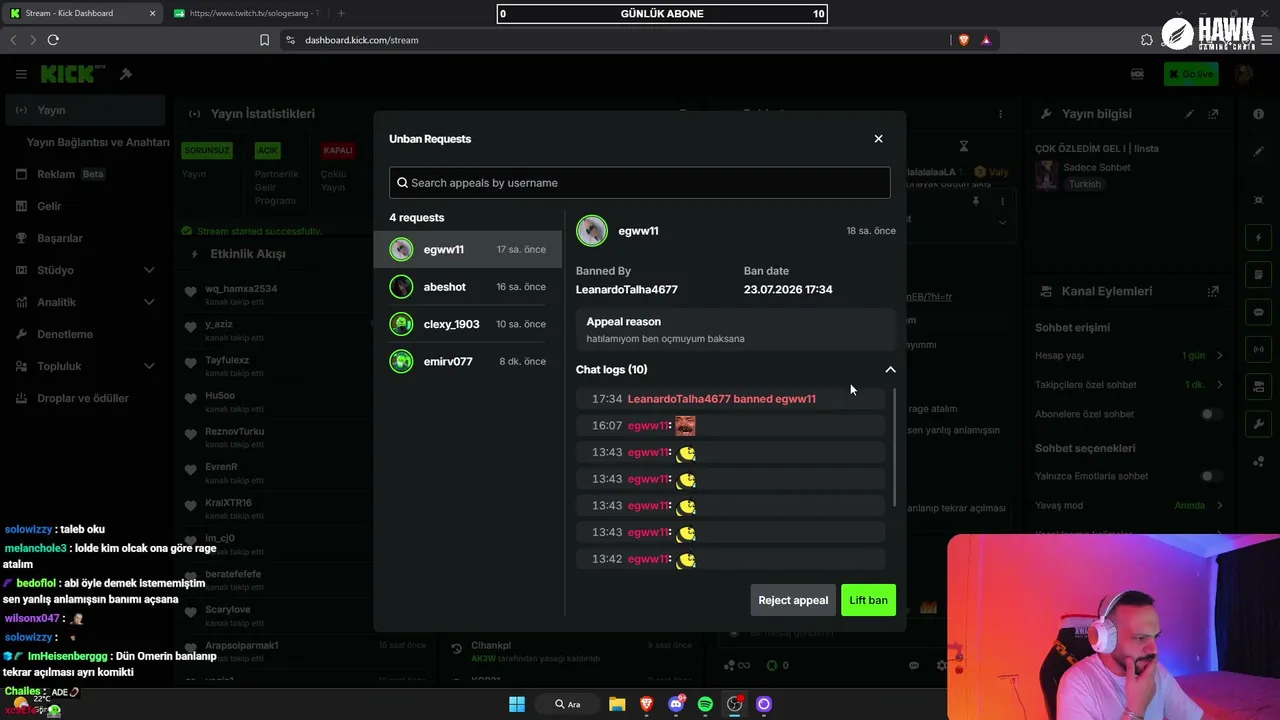This screenshot has height=720, width=1280.
Task: Open the Windows Start menu
Action: point(517,704)
